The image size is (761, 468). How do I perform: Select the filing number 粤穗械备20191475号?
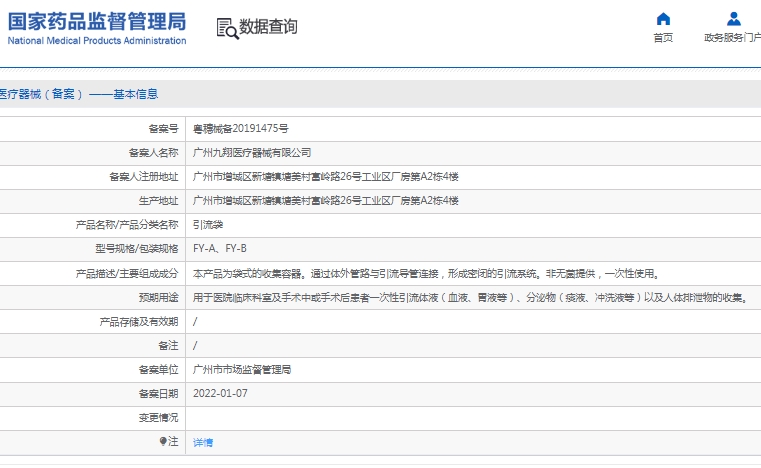click(x=241, y=129)
